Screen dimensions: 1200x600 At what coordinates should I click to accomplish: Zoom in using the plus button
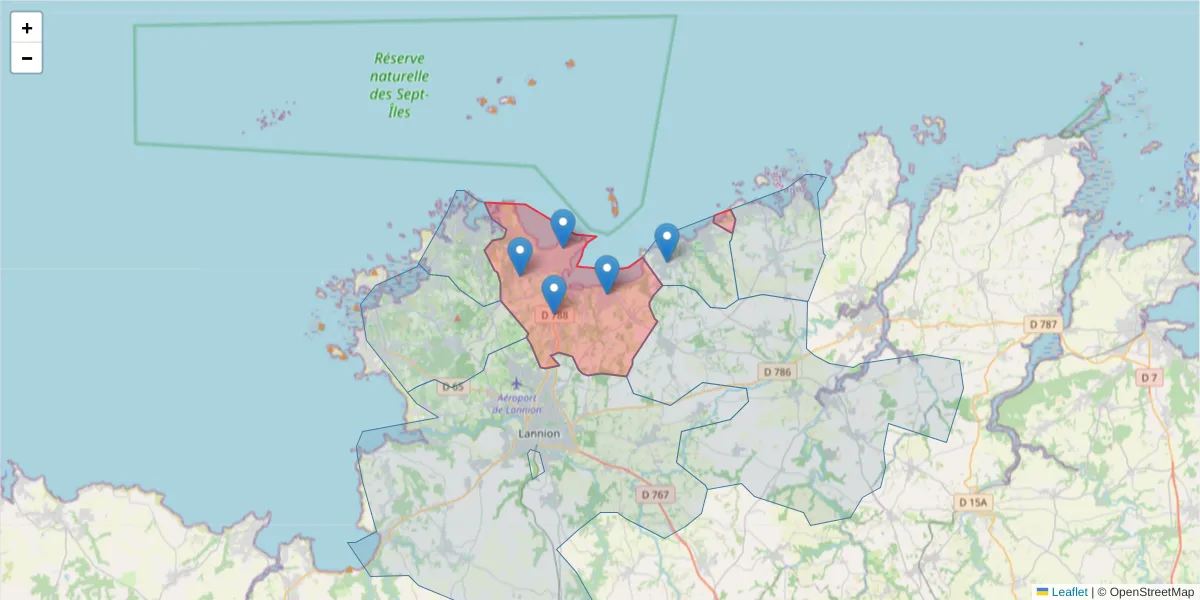tap(26, 27)
